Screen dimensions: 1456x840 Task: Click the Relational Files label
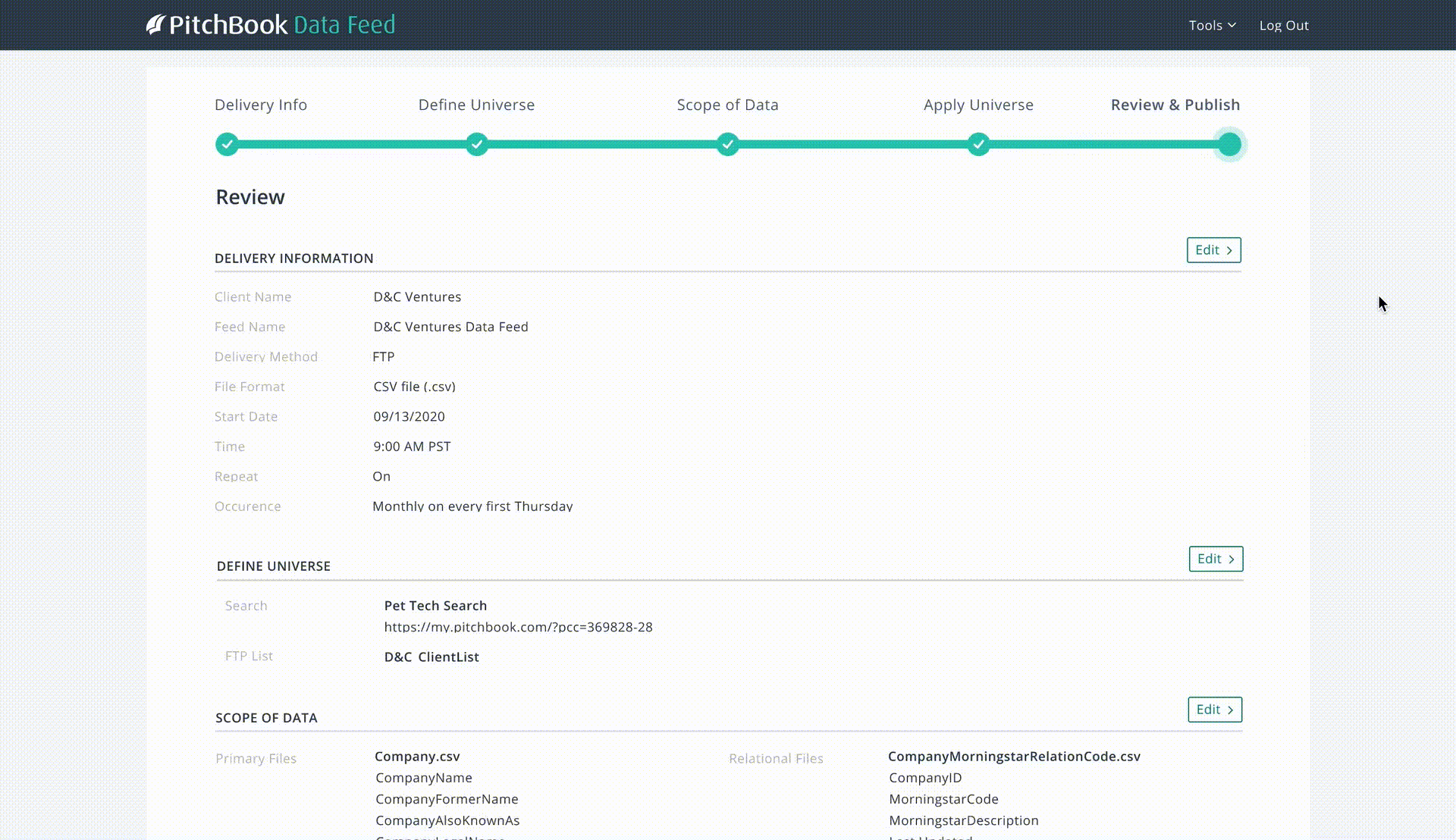[x=776, y=759]
